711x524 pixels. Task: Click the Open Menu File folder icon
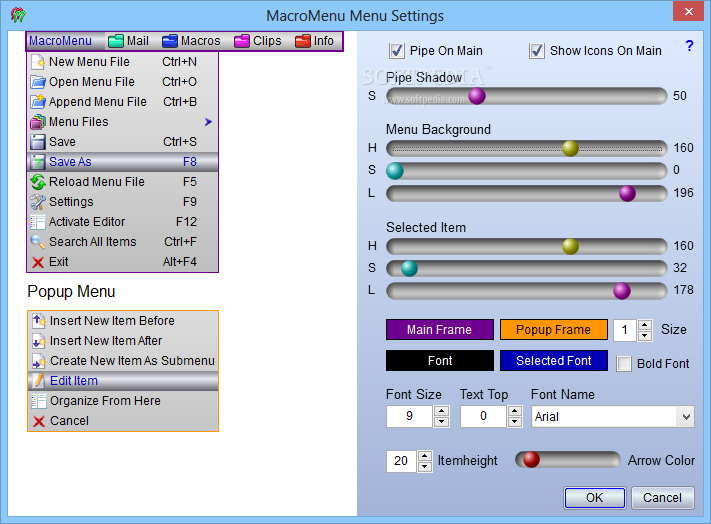(x=38, y=82)
